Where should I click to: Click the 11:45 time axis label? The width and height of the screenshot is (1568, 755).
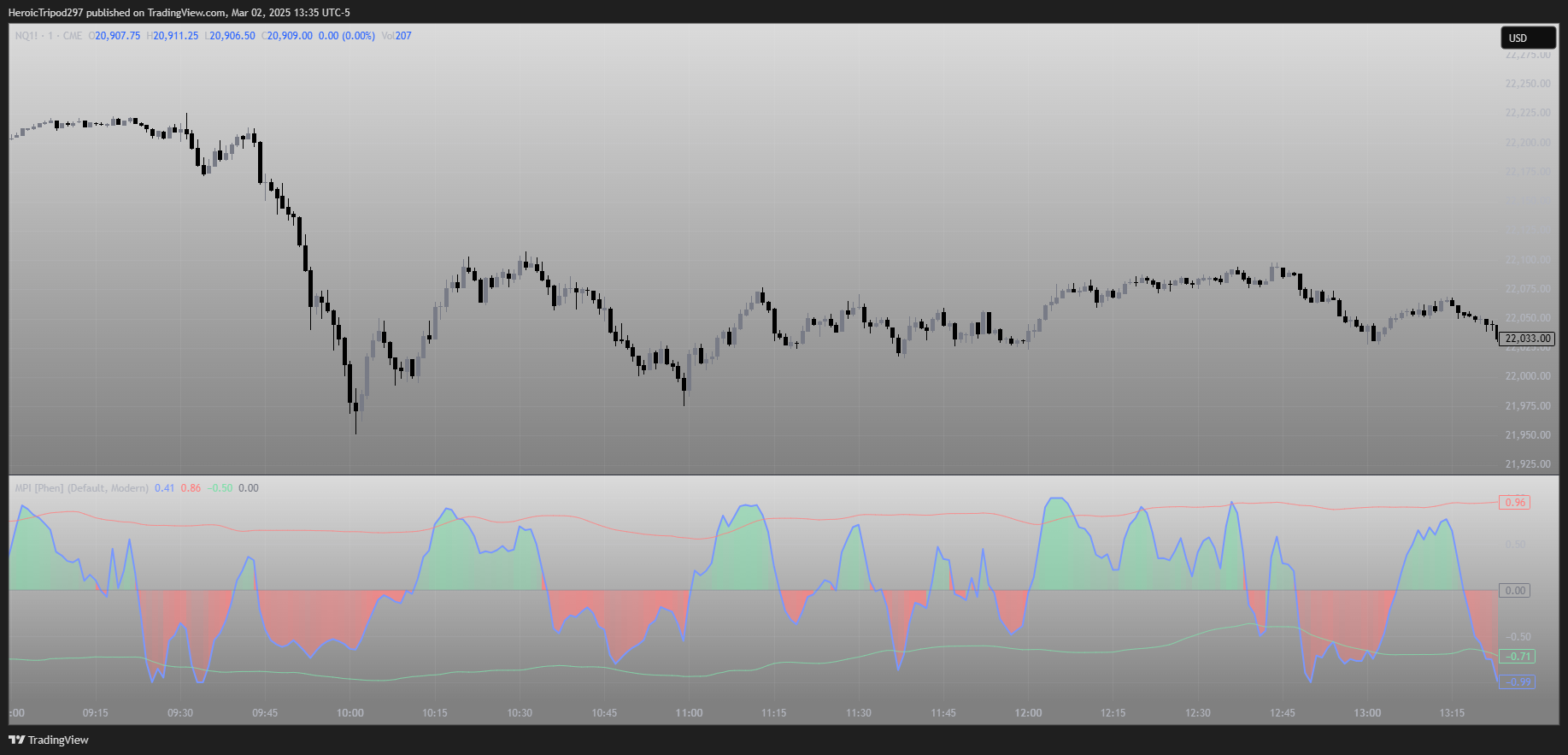(943, 713)
